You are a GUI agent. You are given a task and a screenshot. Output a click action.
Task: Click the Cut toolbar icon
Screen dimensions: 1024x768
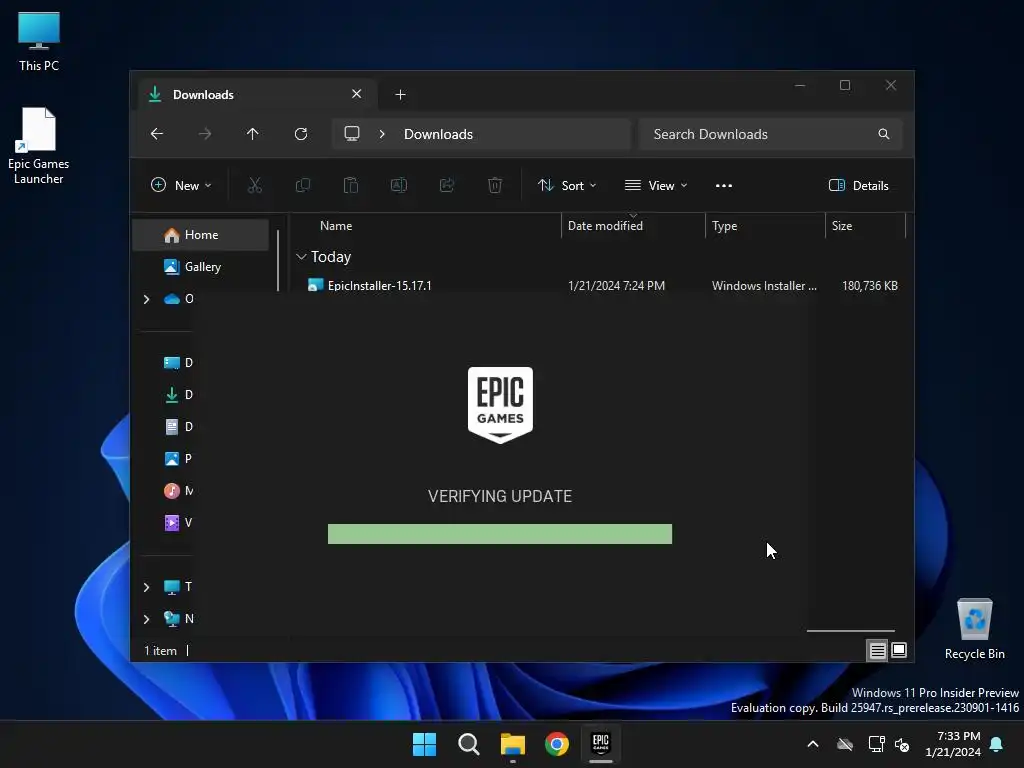click(x=255, y=185)
